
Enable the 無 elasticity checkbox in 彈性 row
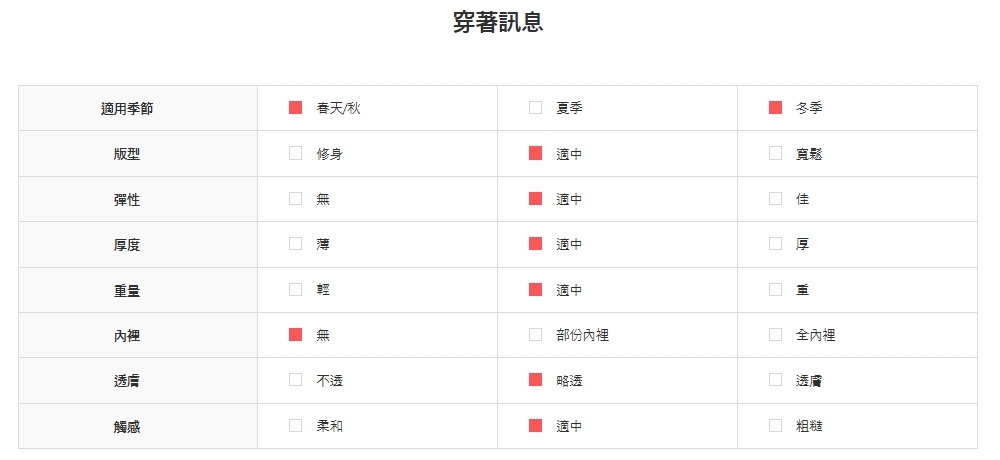(x=295, y=199)
